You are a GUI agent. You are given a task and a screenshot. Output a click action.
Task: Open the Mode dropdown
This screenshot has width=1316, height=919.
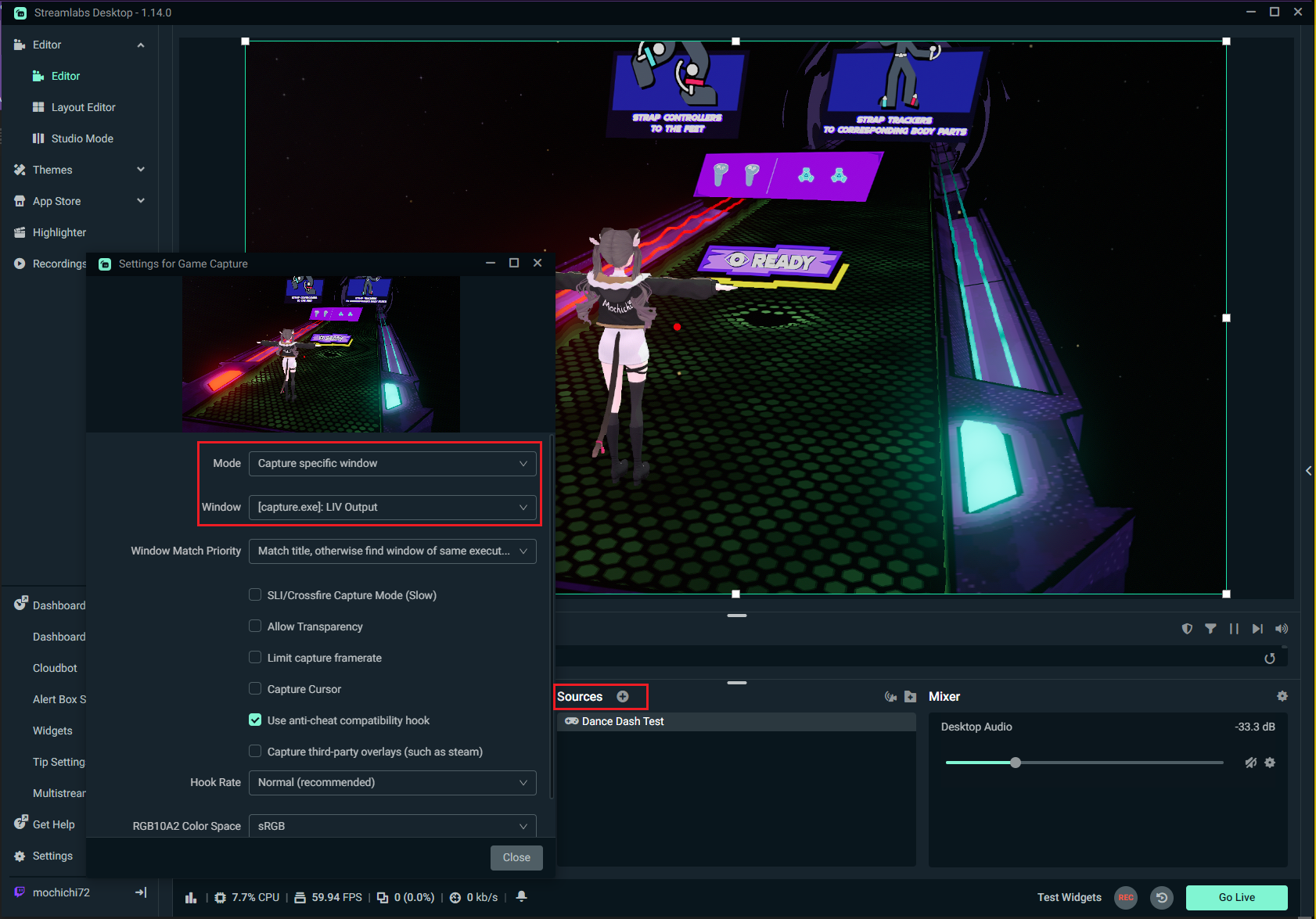pyautogui.click(x=392, y=463)
